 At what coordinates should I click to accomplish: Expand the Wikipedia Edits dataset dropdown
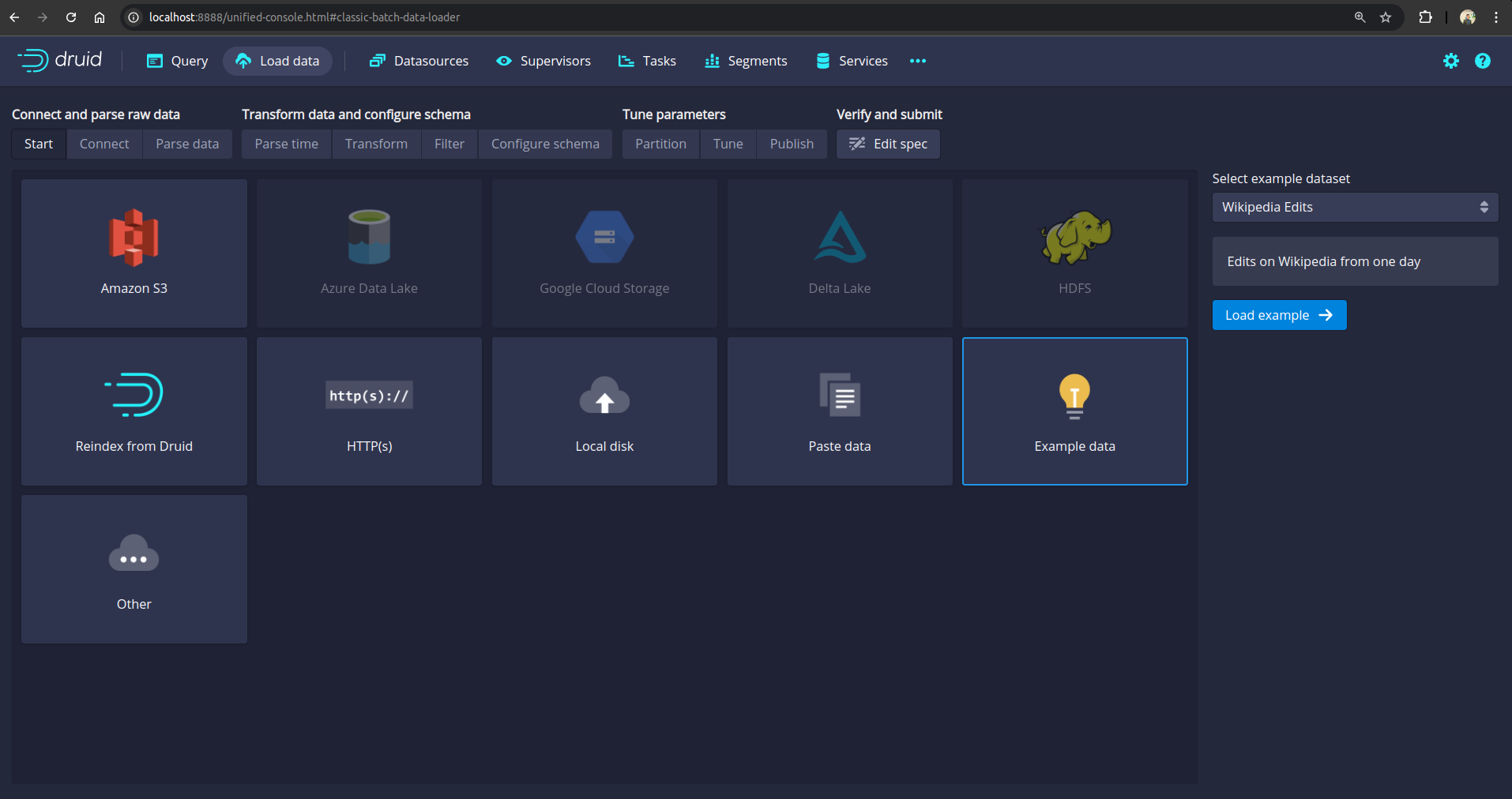1355,207
